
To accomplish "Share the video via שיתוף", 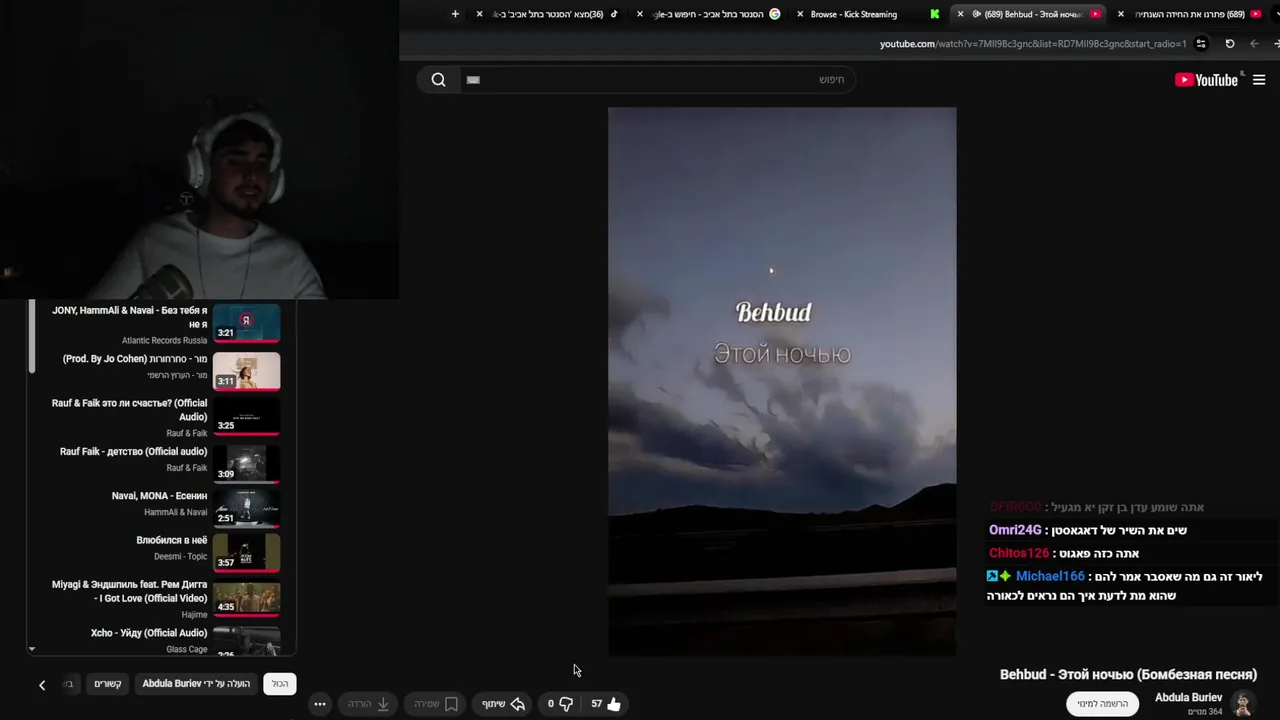I will coord(503,704).
